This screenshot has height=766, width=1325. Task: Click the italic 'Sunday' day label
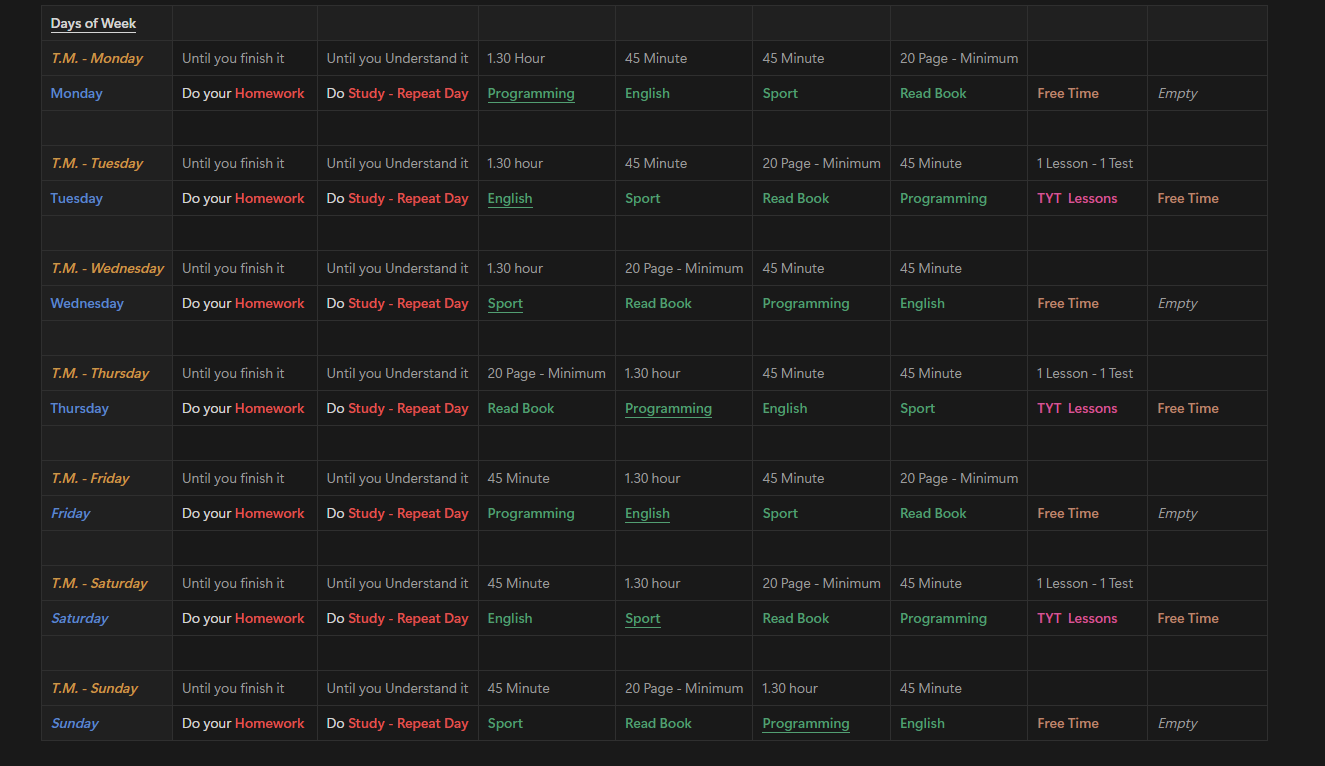(75, 723)
